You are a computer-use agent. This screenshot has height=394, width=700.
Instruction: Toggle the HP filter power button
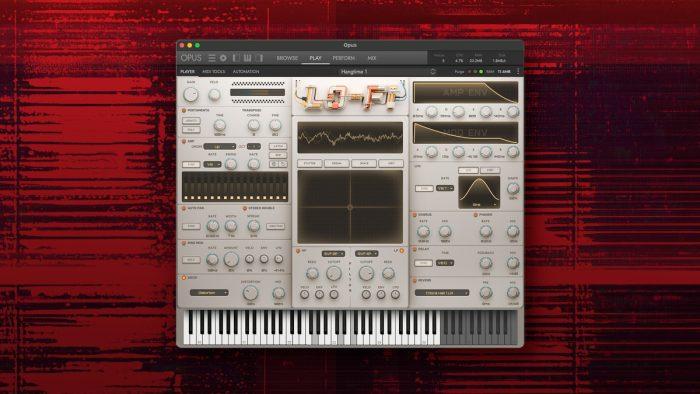(298, 251)
